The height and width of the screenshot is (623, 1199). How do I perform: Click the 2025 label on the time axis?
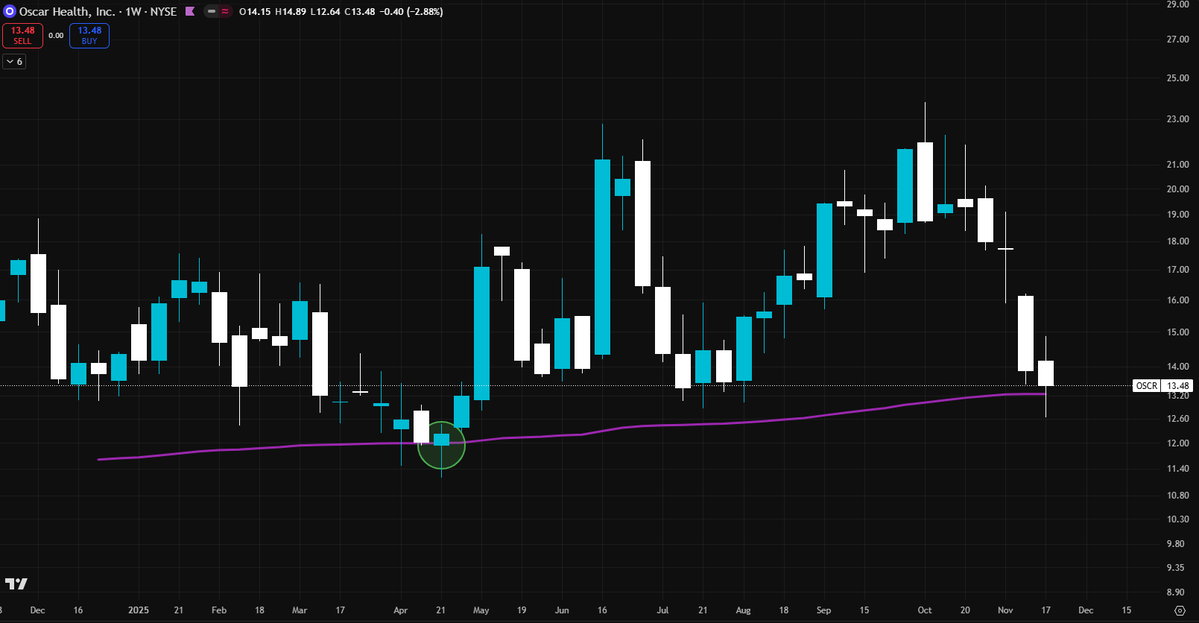(138, 610)
